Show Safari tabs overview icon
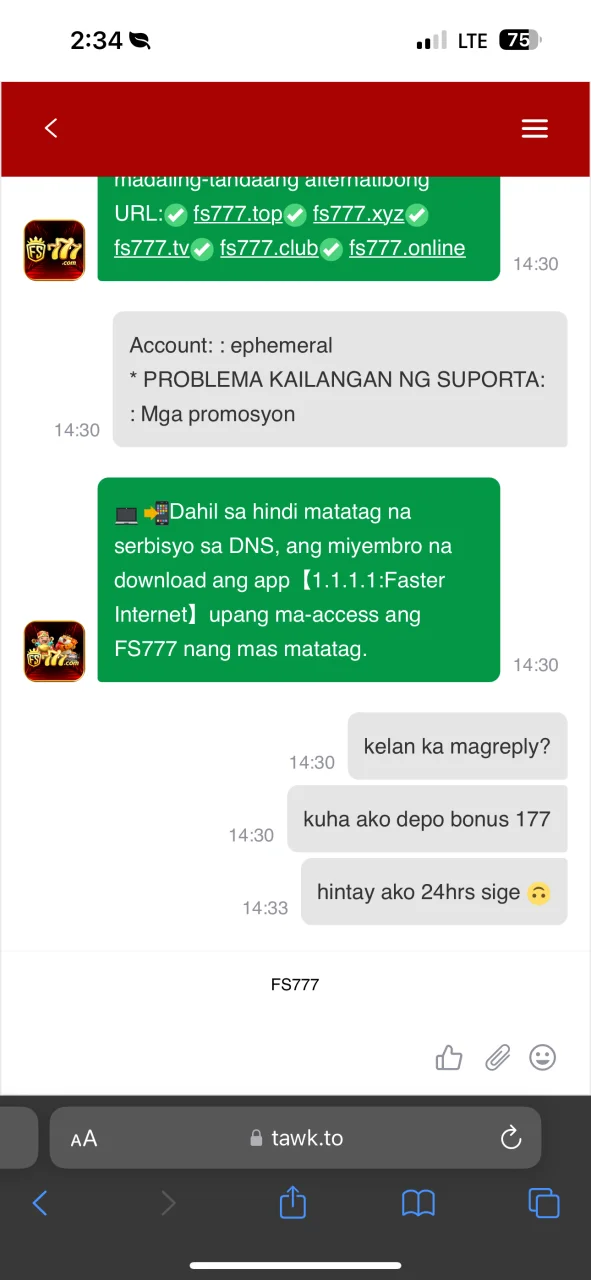Image resolution: width=591 pixels, height=1280 pixels. [543, 1202]
